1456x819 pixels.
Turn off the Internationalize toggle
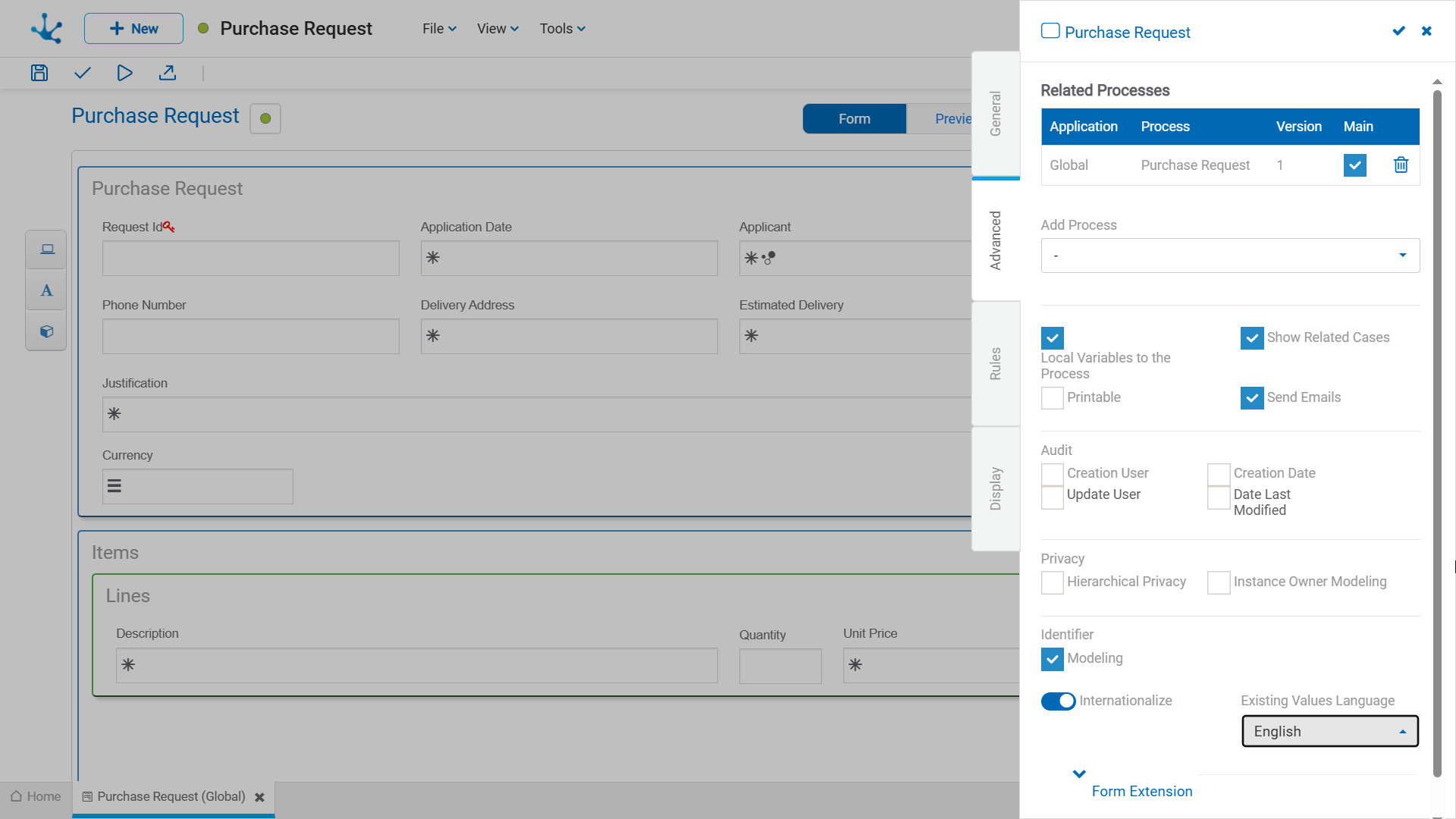1058,701
